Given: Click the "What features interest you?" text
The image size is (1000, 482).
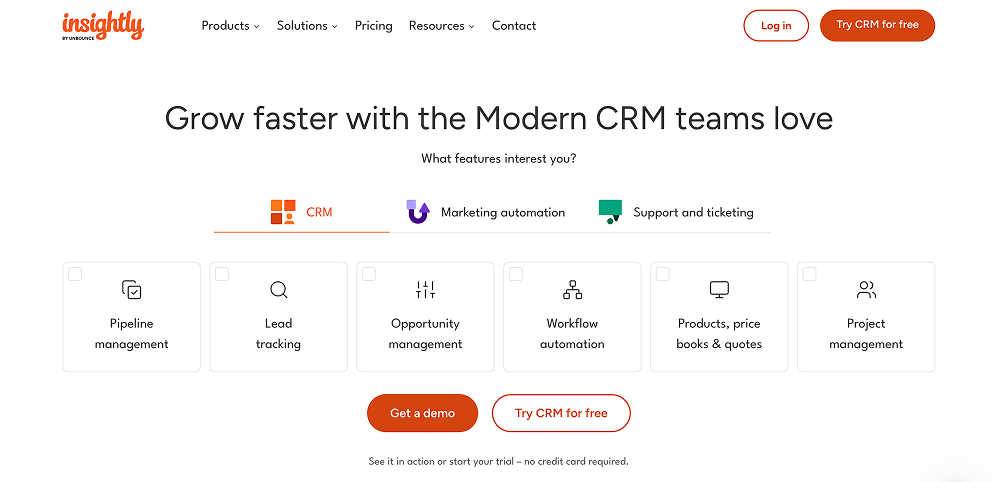Looking at the screenshot, I should click(499, 159).
